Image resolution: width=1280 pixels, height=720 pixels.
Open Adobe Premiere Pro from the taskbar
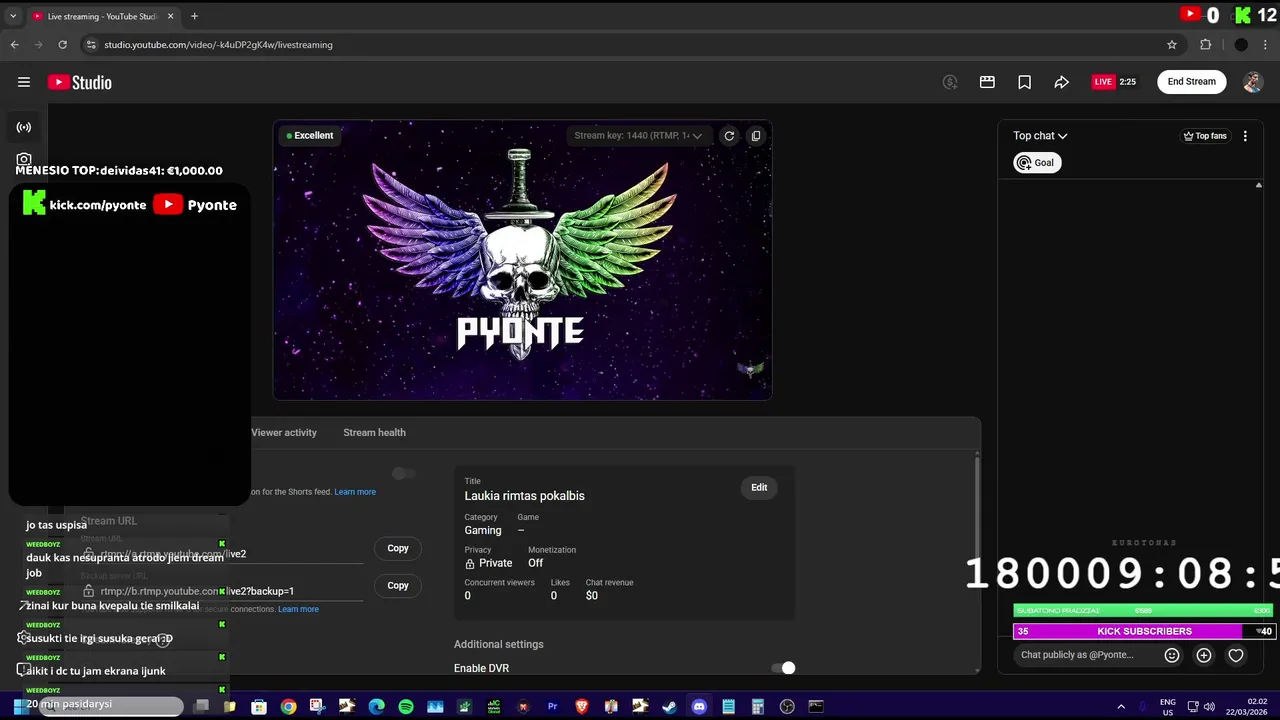pos(552,706)
